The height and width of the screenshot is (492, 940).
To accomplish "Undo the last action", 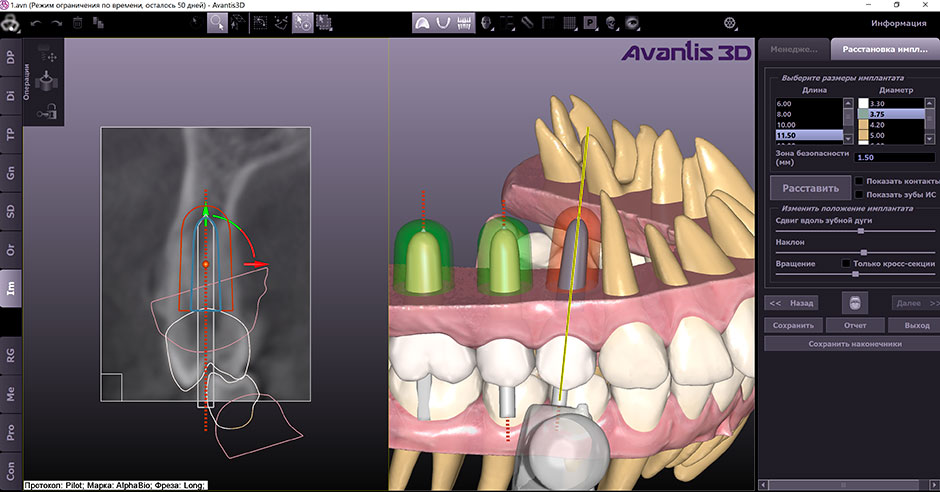I will (37, 23).
